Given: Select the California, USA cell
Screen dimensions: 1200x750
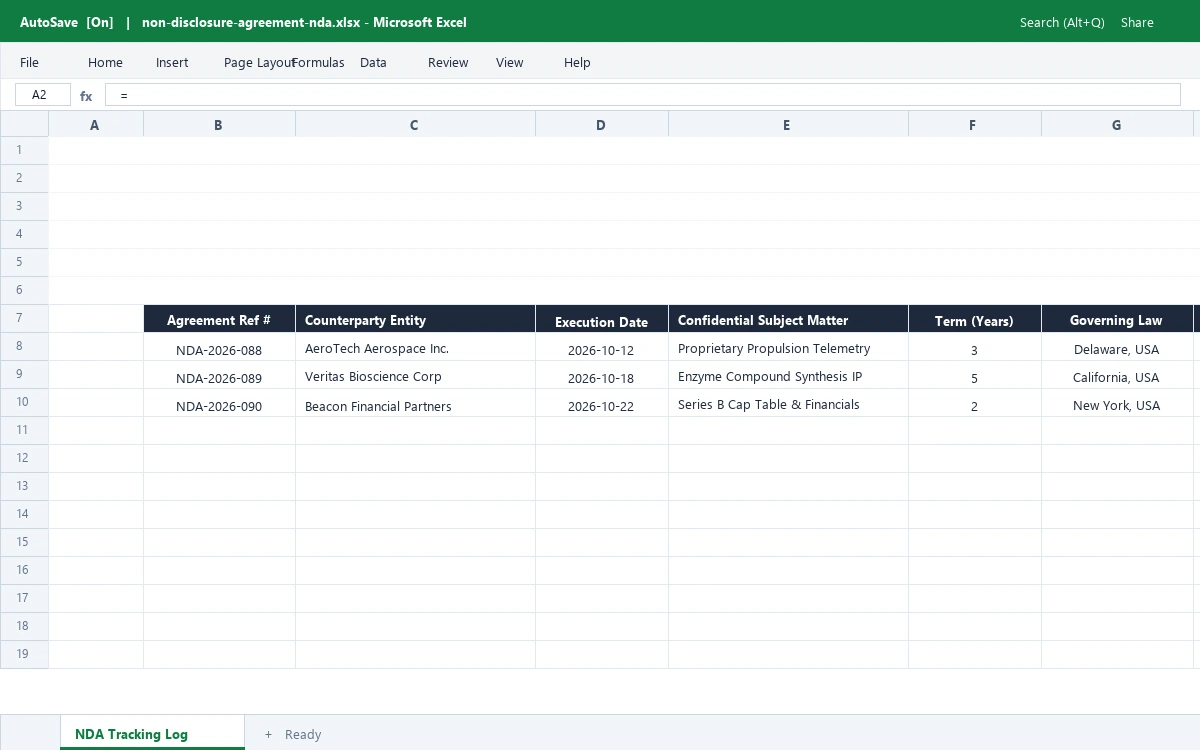Looking at the screenshot, I should point(1117,375).
